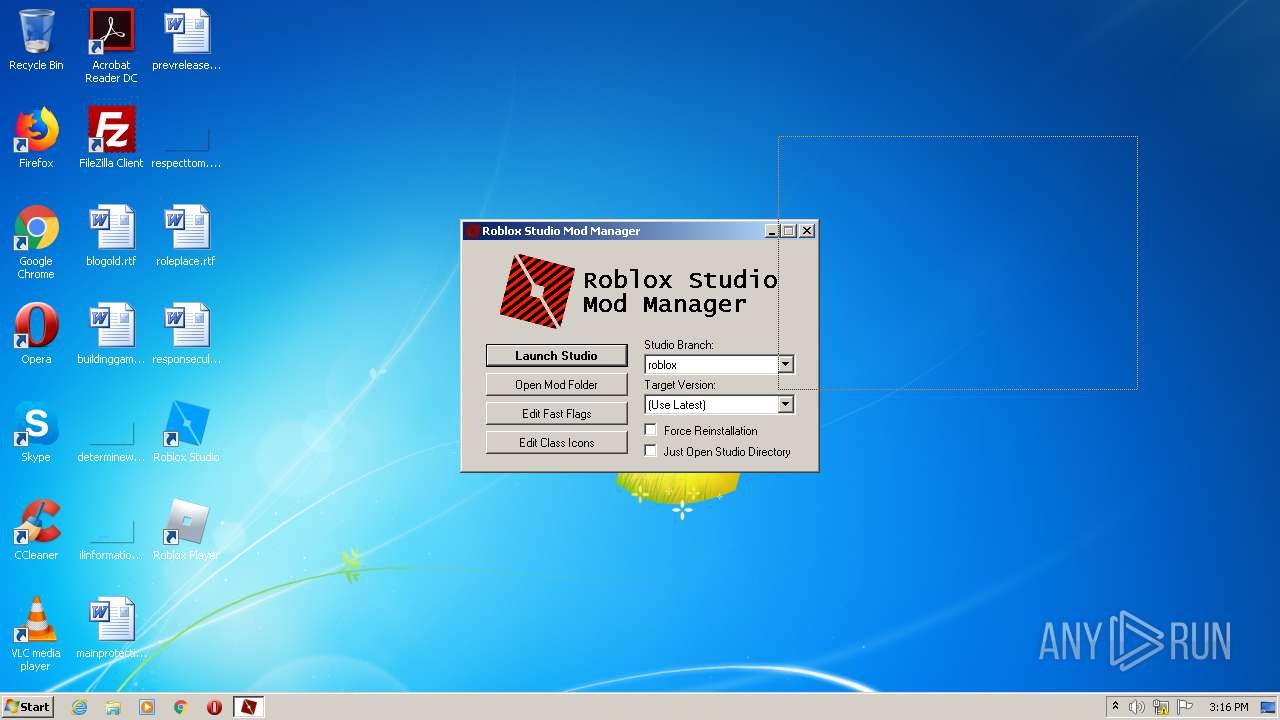Open CCleaner desktop shortcut
The image size is (1280, 720).
tap(36, 530)
